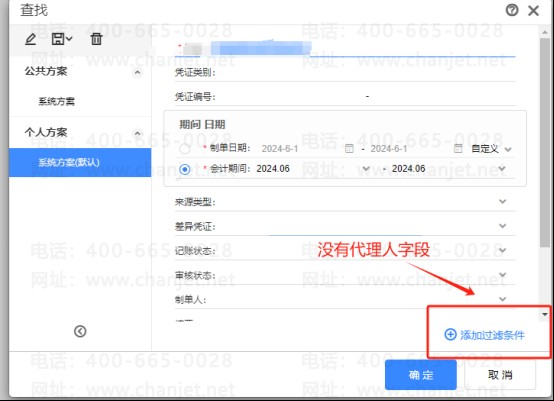The height and width of the screenshot is (401, 554).
Task: Click the 取消 button
Action: coord(500,375)
